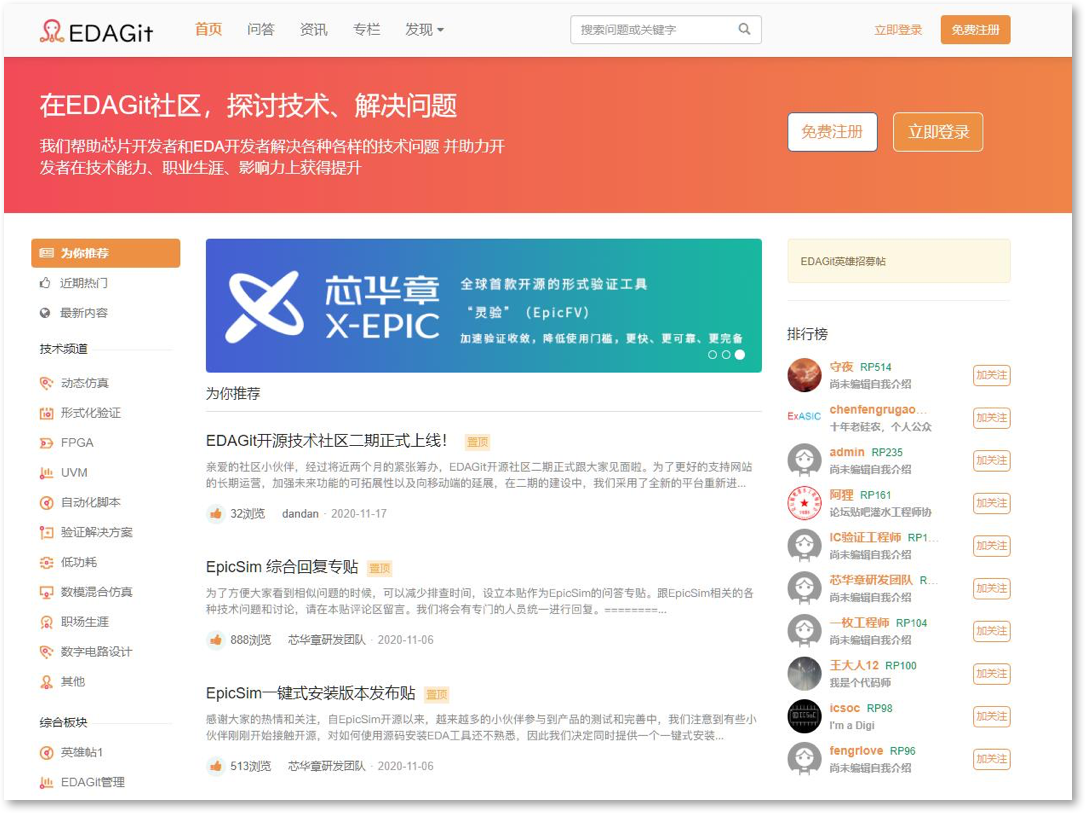1085x813 pixels.
Task: Open the EDAGit英雄招募帖 notice
Action: (899, 261)
